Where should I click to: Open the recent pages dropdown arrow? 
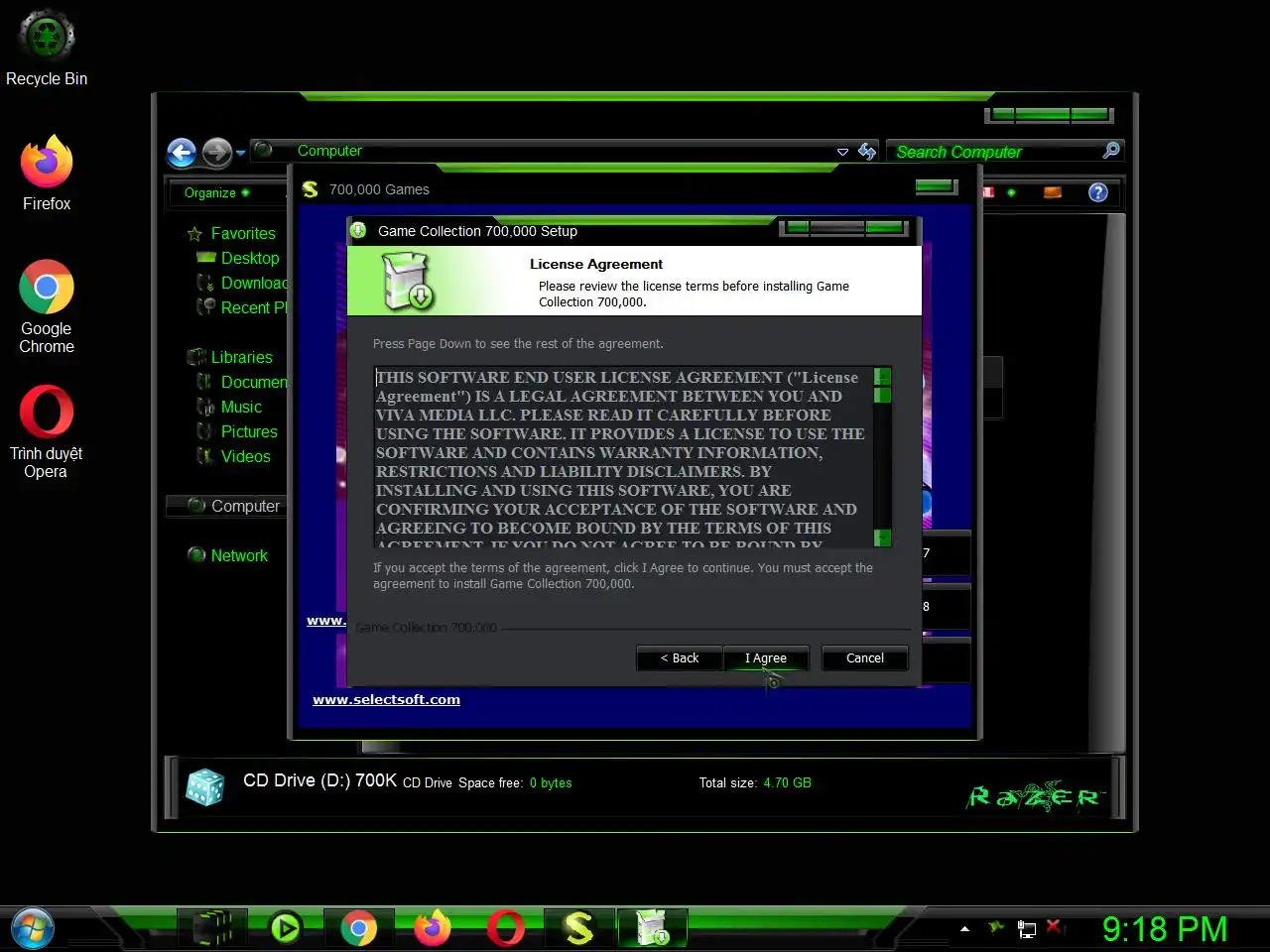pos(241,154)
